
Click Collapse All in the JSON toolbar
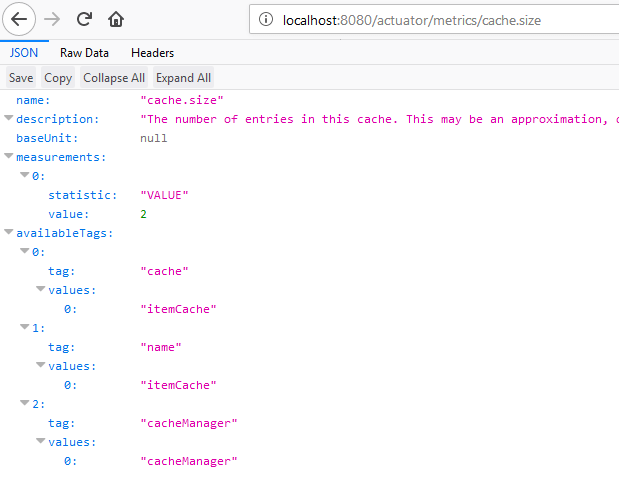[114, 78]
